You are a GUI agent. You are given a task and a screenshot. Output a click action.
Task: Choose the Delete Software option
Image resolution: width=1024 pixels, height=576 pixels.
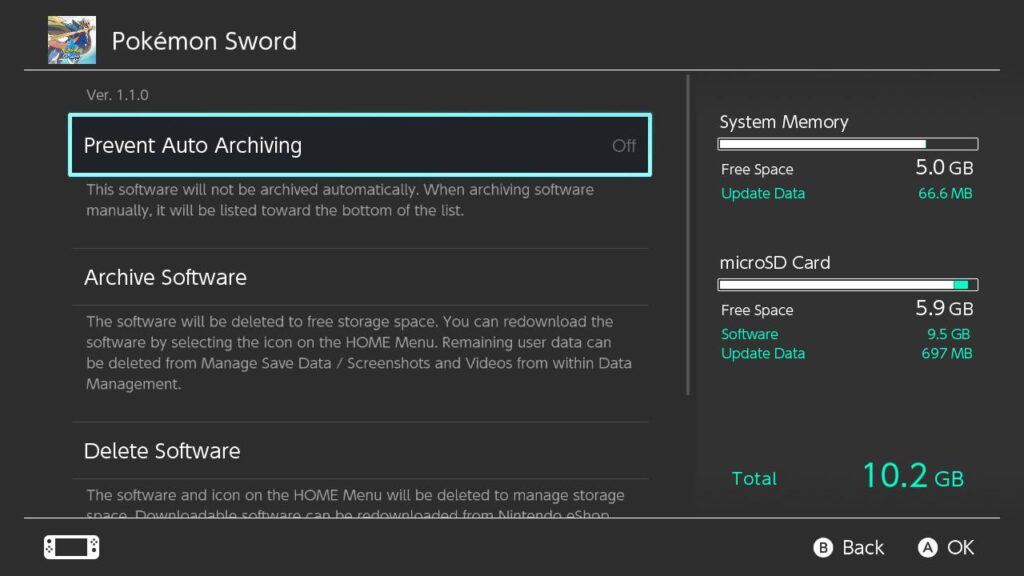coord(360,451)
